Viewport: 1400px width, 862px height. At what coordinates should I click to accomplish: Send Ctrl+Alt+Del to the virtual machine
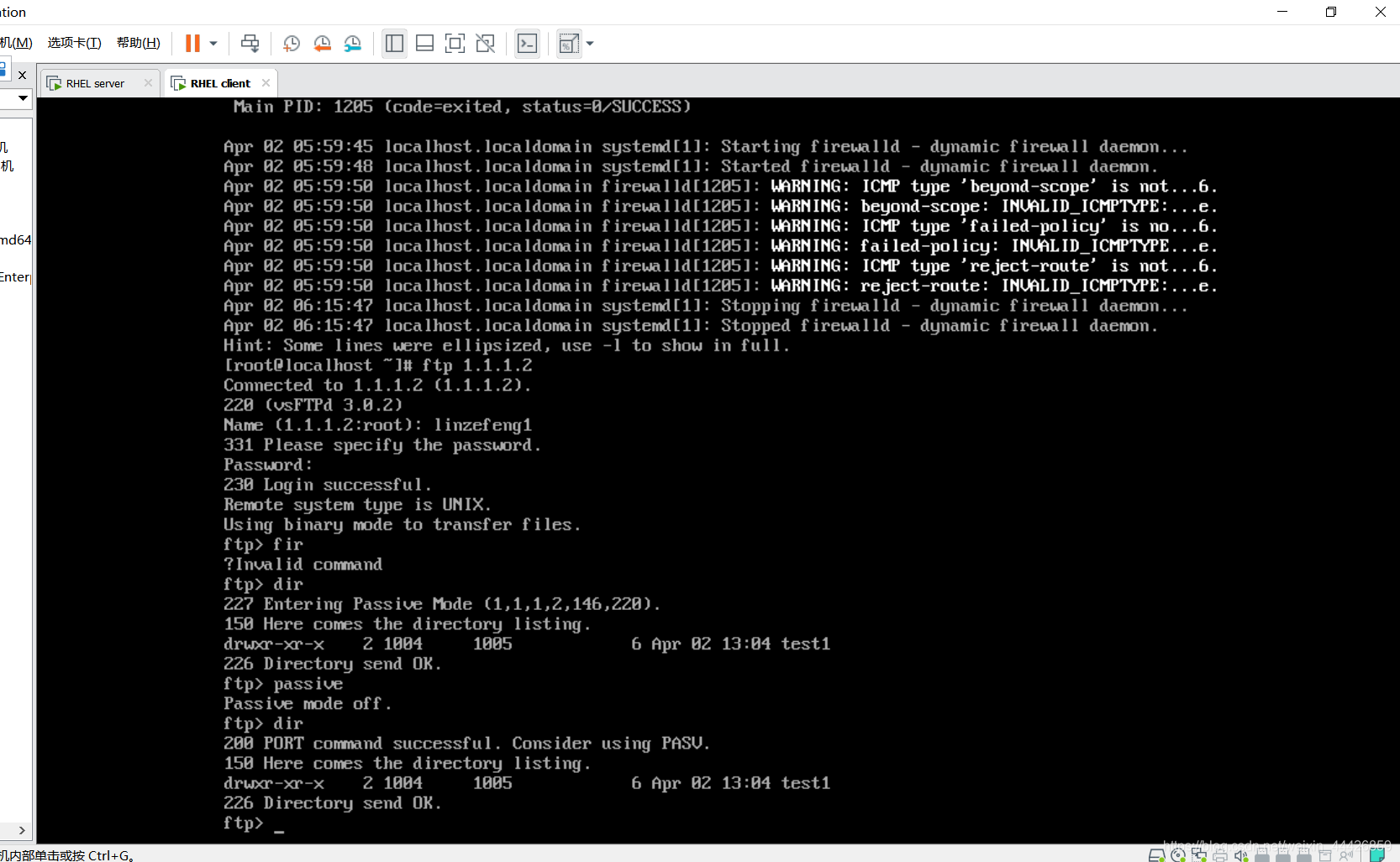250,44
